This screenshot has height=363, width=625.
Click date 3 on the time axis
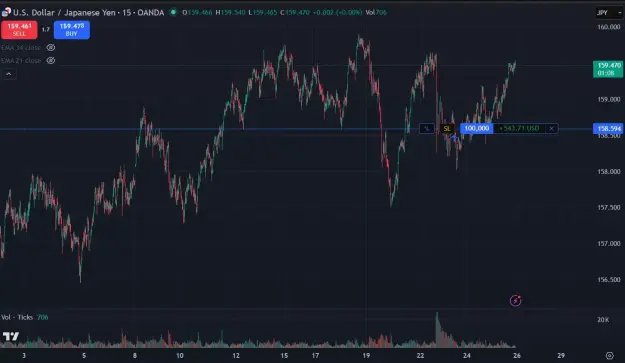[x=24, y=355]
